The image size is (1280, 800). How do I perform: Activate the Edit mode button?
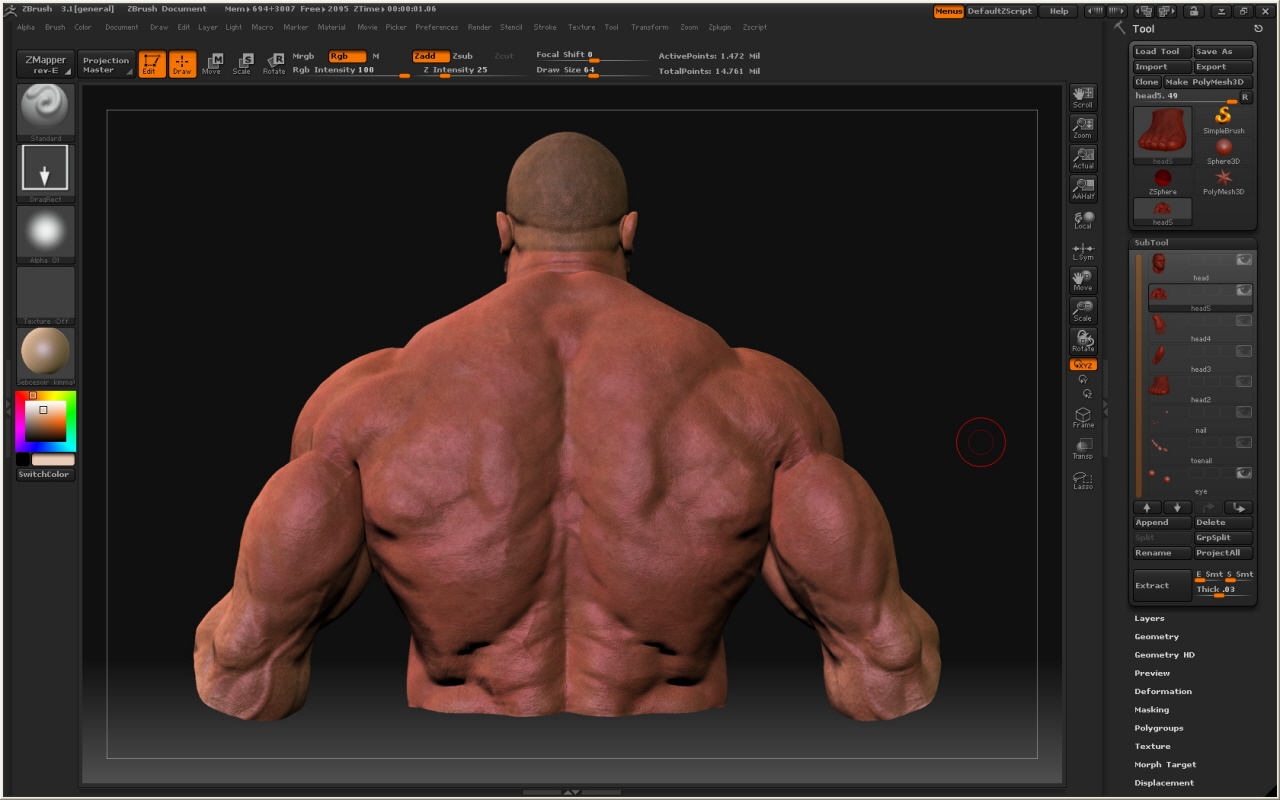point(152,64)
